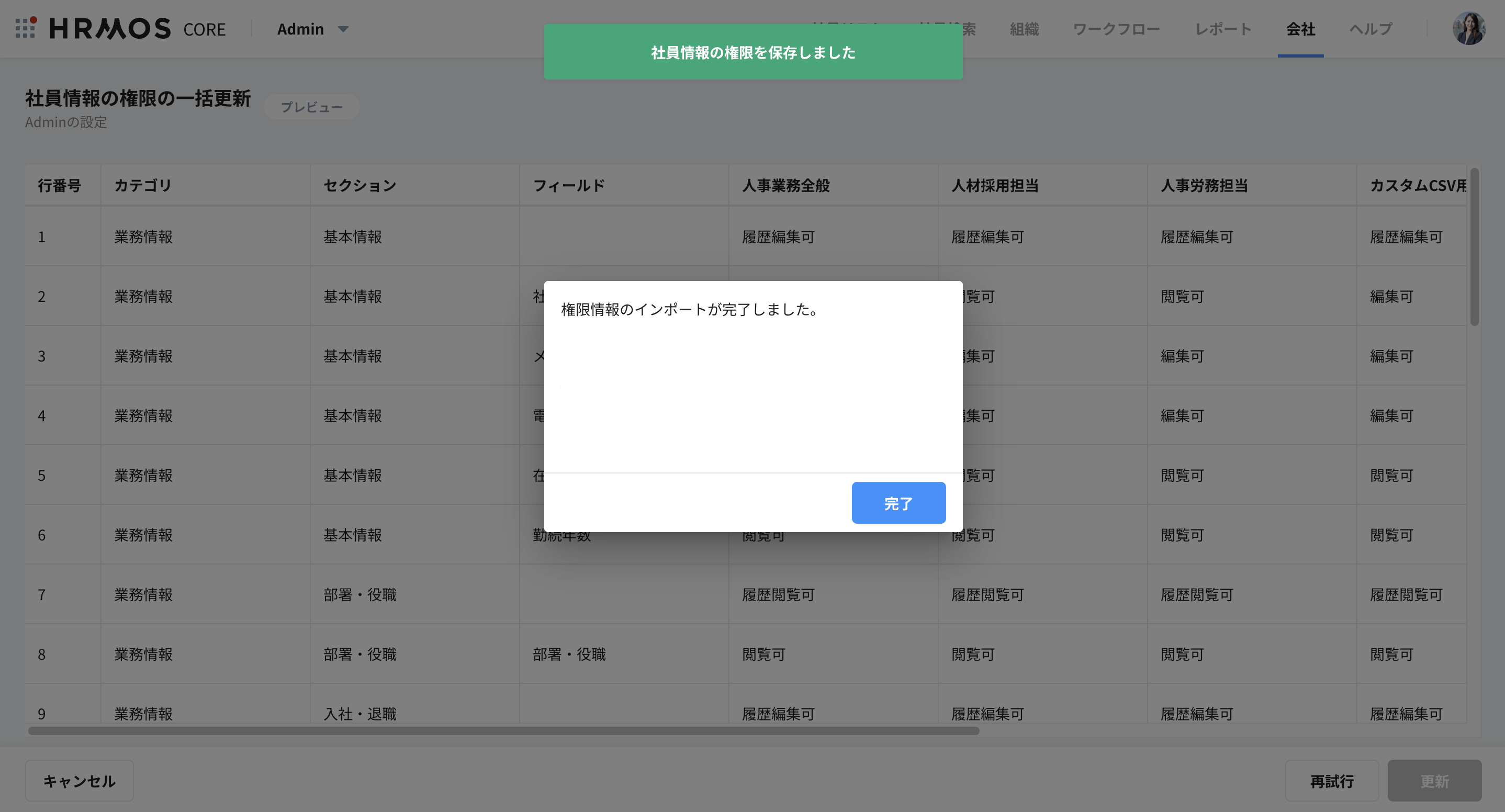The width and height of the screenshot is (1505, 812).
Task: Click the 再試行 button
Action: [x=1333, y=781]
